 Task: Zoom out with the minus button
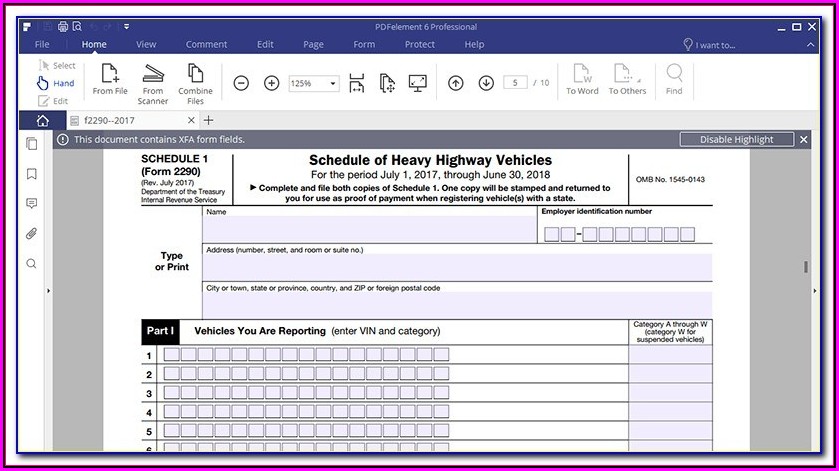[x=241, y=83]
